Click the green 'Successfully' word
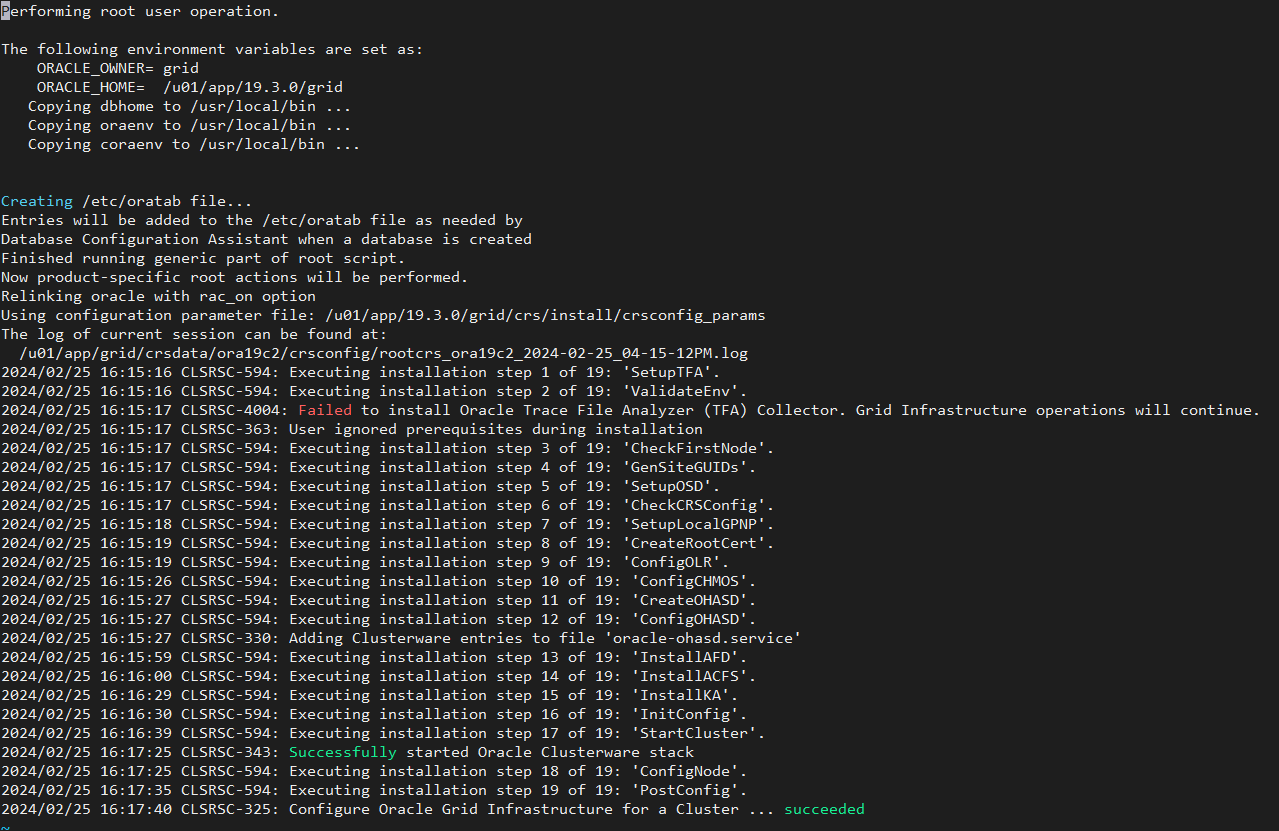1279x831 pixels. click(343, 752)
